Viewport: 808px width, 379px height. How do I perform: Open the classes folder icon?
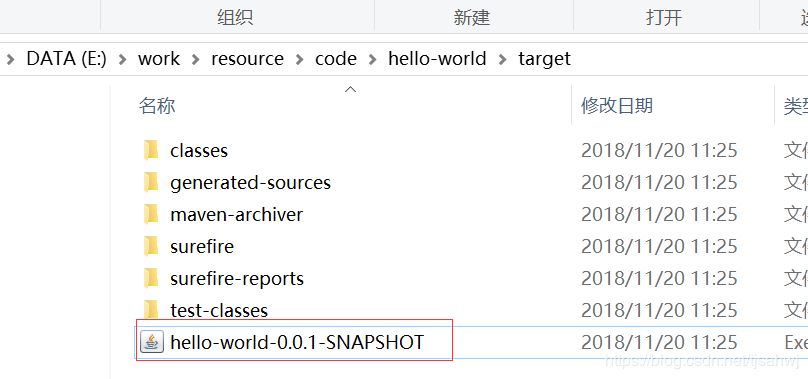tap(151, 150)
